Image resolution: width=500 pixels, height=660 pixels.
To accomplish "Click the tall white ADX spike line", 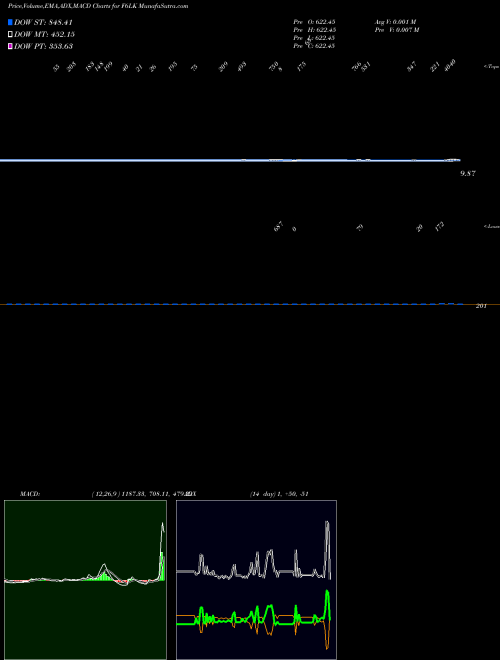I will pyautogui.click(x=327, y=549).
